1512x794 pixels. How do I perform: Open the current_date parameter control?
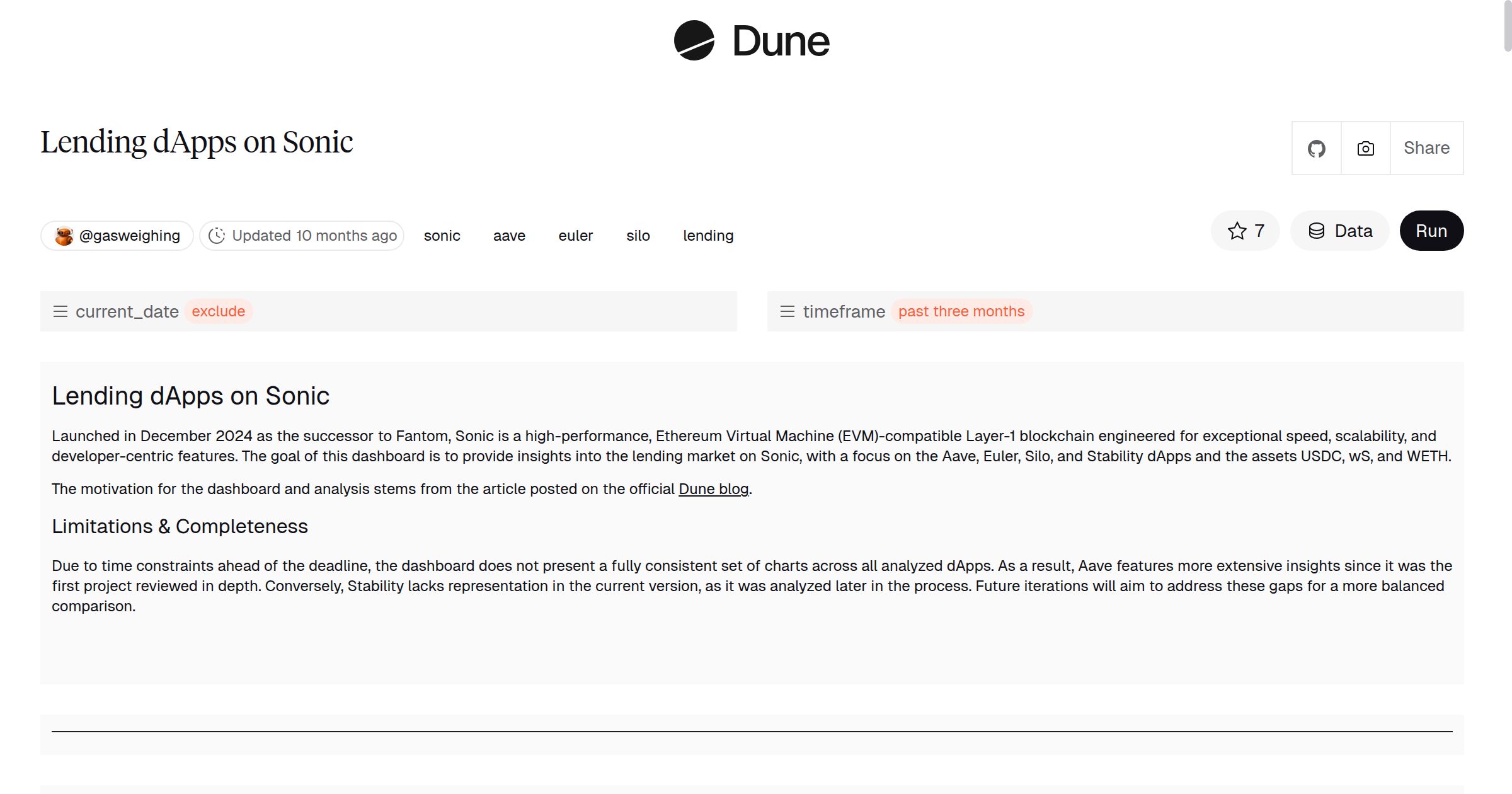pos(127,311)
